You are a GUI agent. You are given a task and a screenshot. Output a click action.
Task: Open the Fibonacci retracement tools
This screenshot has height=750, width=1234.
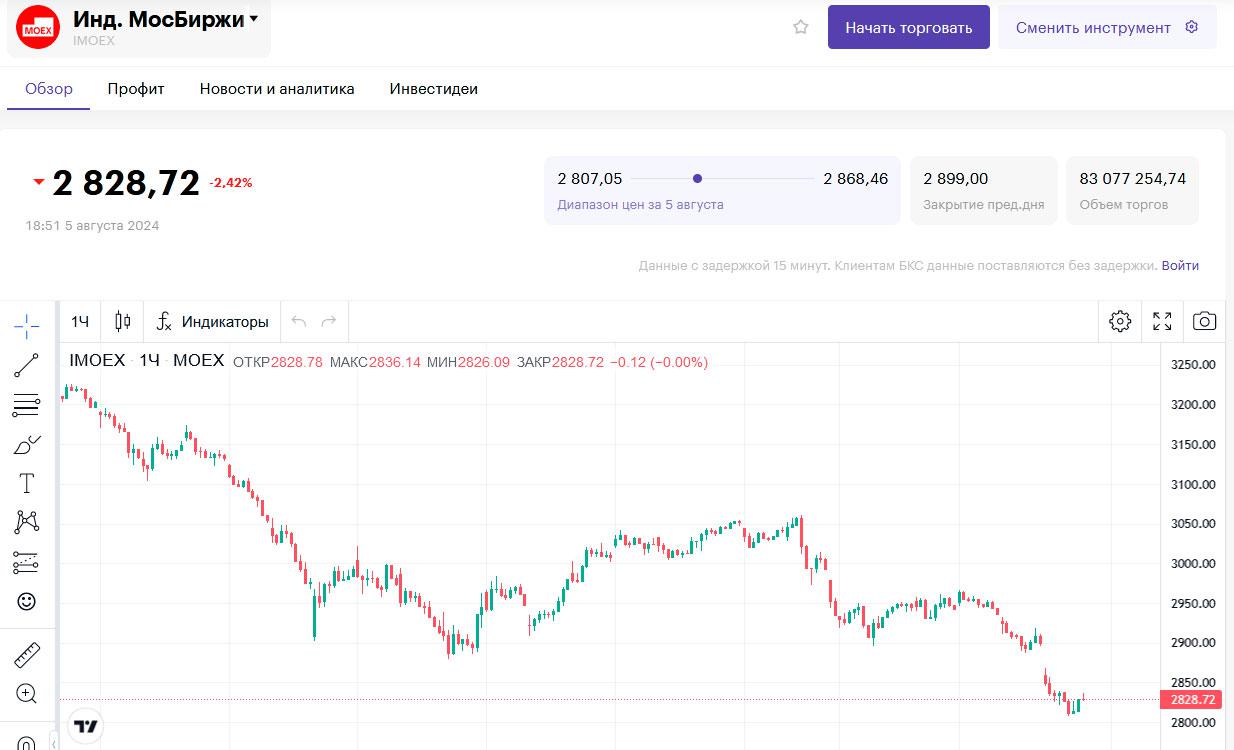[x=27, y=405]
